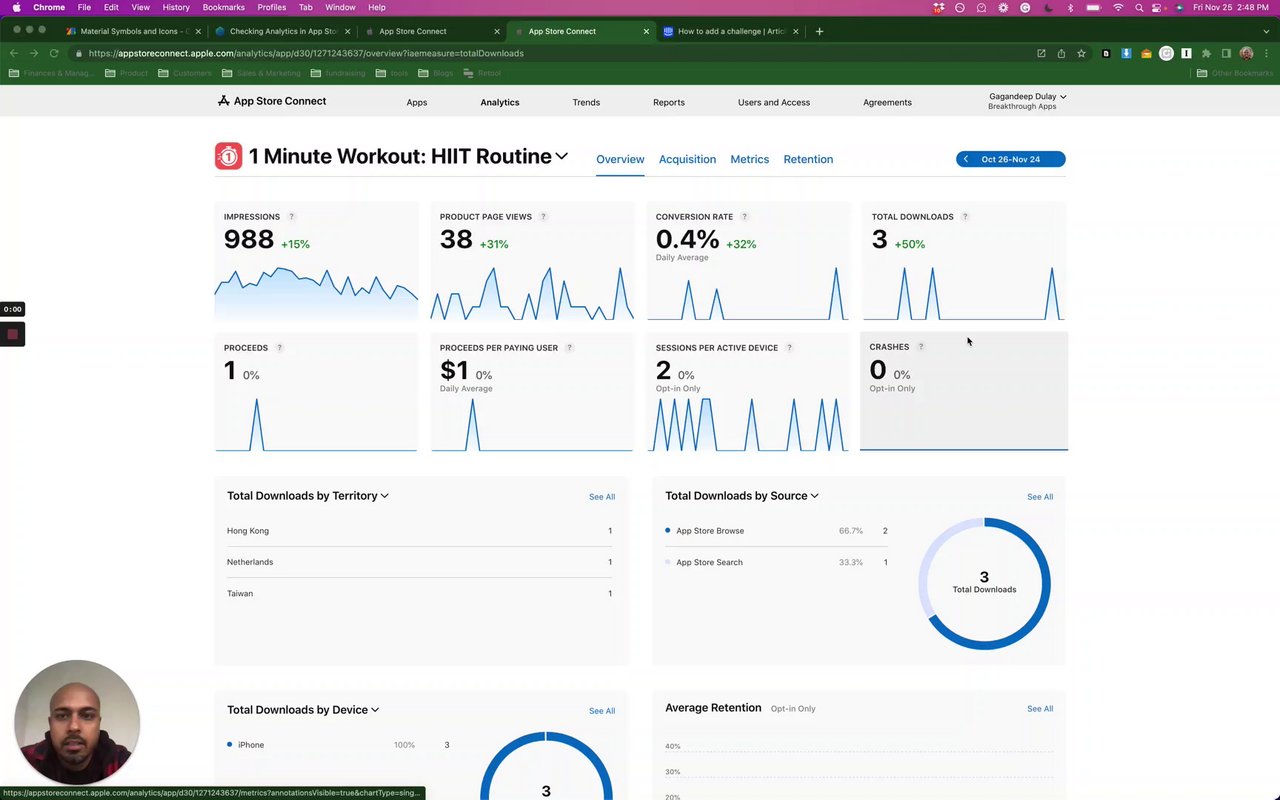
Task: Expand Total Downloads by Source dropdown
Action: click(815, 496)
